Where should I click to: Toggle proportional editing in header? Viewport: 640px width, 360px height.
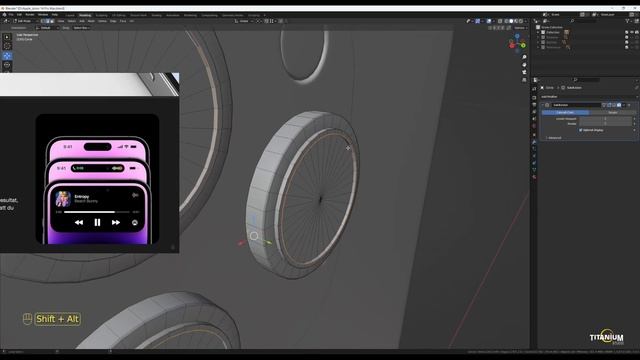281,21
